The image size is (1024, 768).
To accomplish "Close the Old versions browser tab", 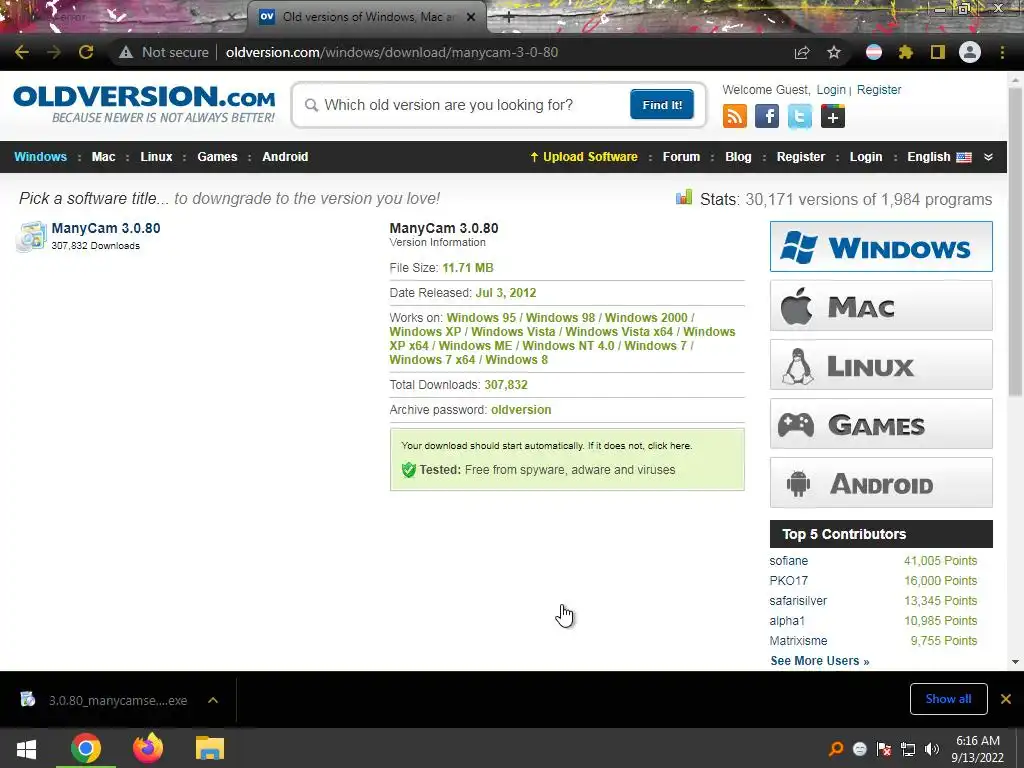I will coord(471,17).
